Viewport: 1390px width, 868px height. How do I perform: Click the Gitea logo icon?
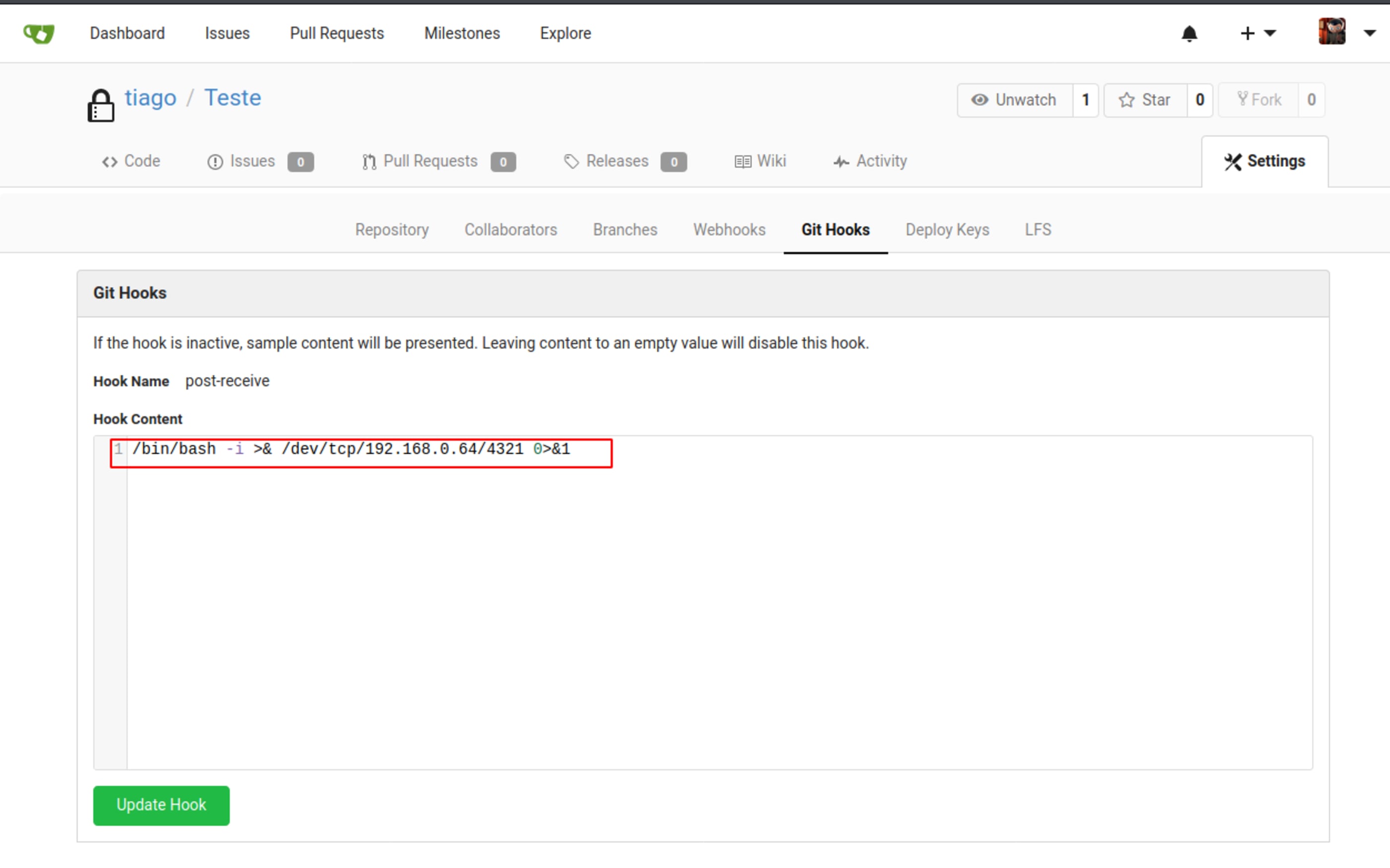[x=38, y=33]
